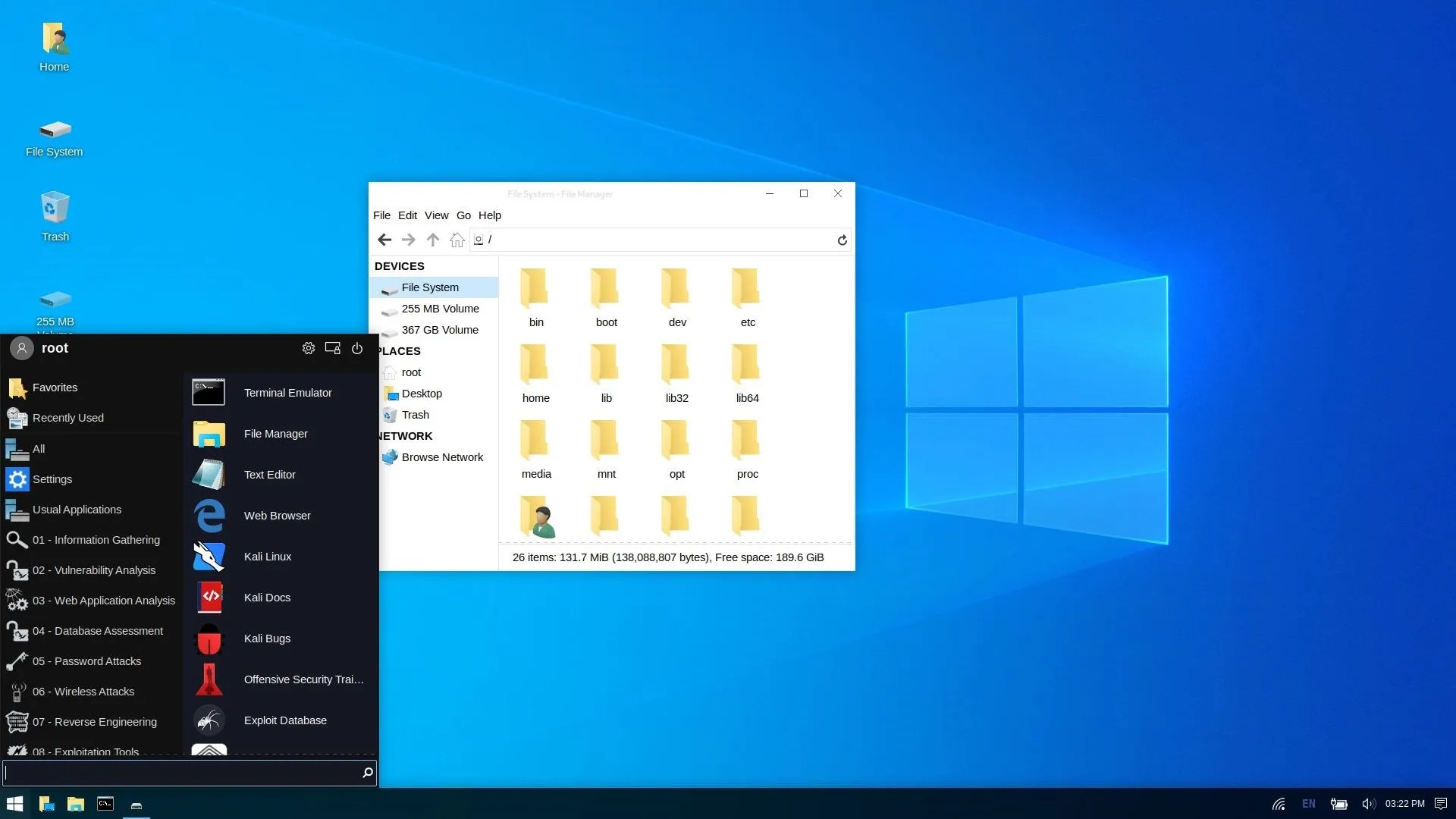
Task: Select the Recently Used category
Action: [x=92, y=418]
